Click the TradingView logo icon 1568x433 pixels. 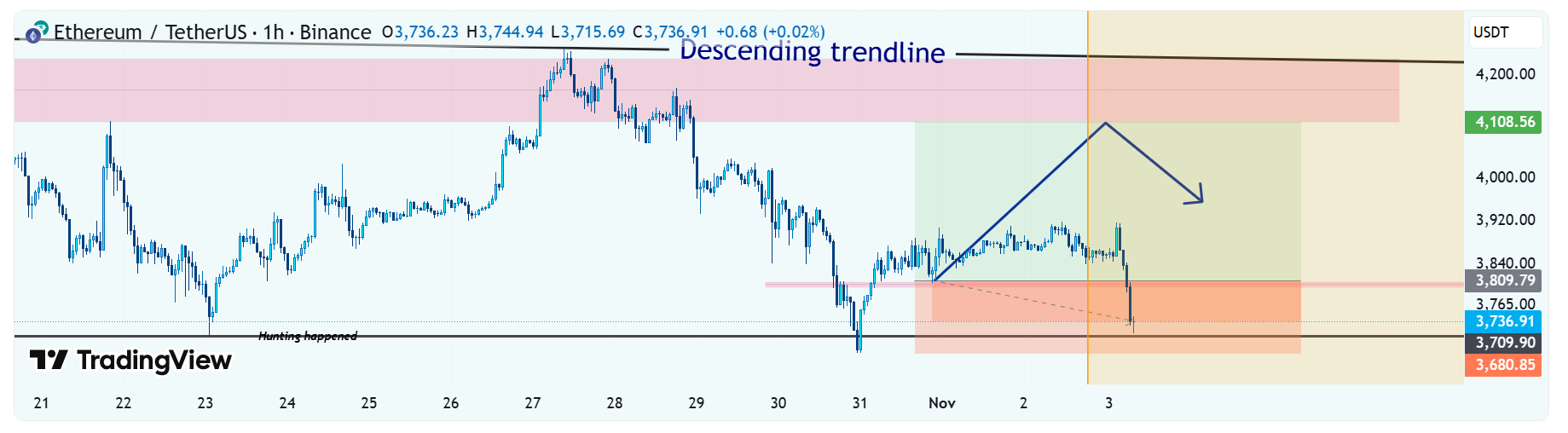pos(48,361)
